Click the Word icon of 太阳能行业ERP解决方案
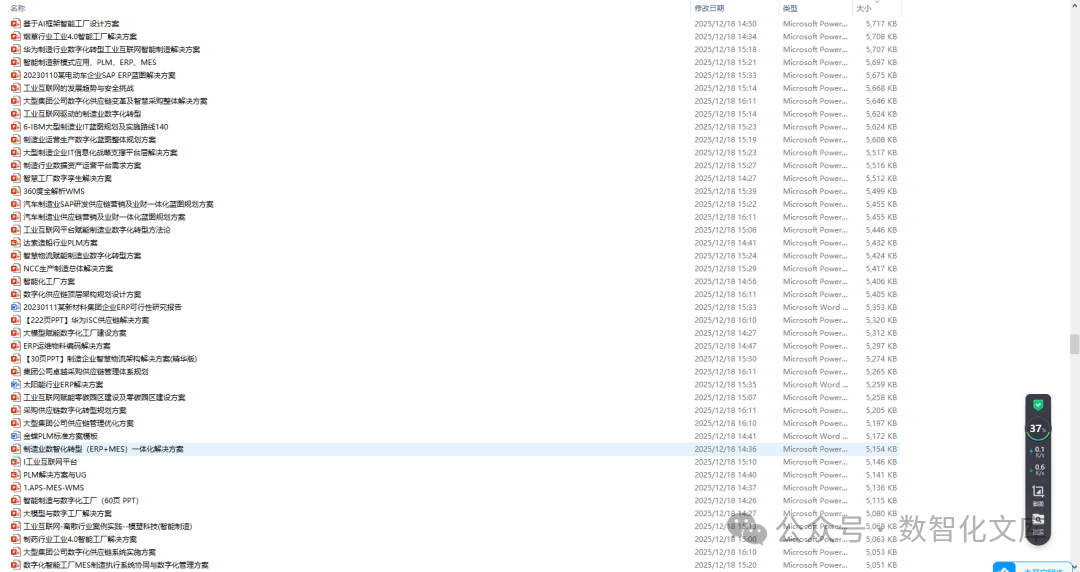Image resolution: width=1080 pixels, height=572 pixels. 16,385
